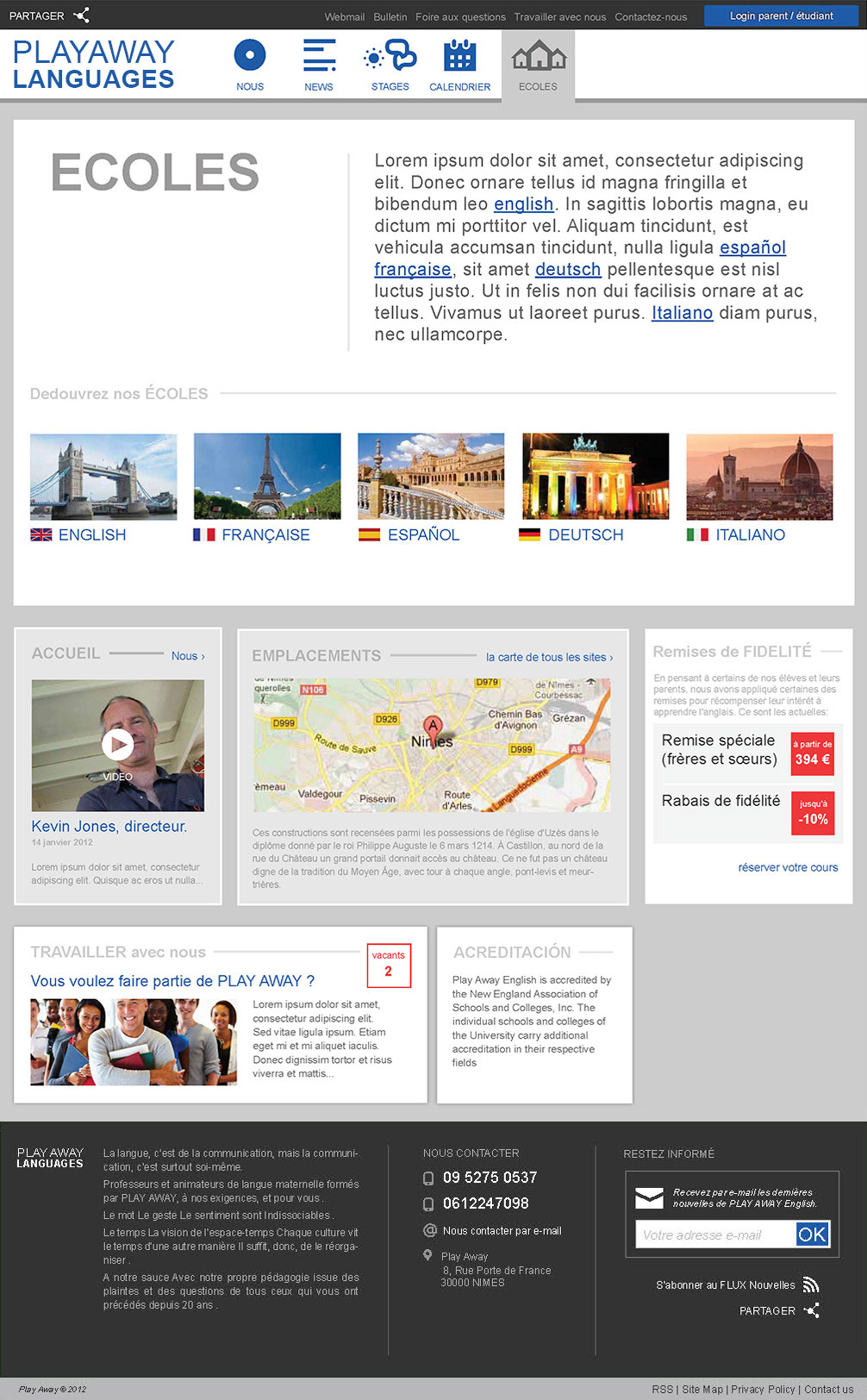This screenshot has height=1400, width=867.
Task: Click réserver votre cours link
Action: pyautogui.click(x=788, y=867)
